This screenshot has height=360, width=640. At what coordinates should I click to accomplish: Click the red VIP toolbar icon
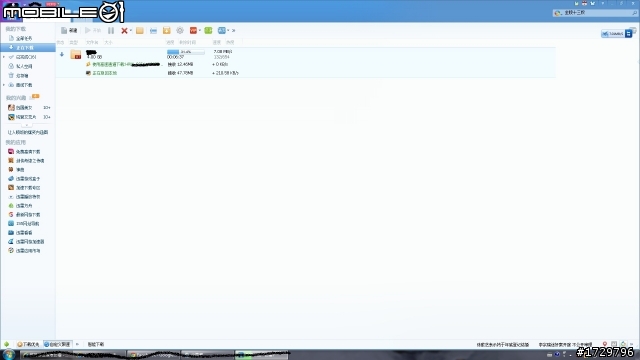[193, 31]
